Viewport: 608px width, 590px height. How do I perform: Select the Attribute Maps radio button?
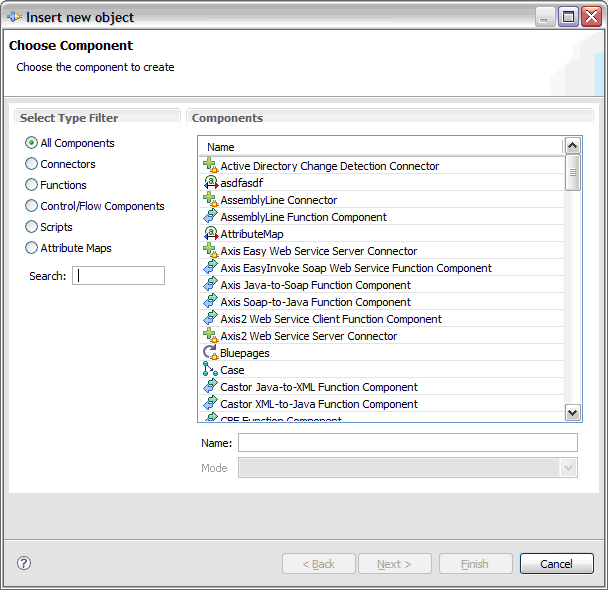tap(31, 248)
